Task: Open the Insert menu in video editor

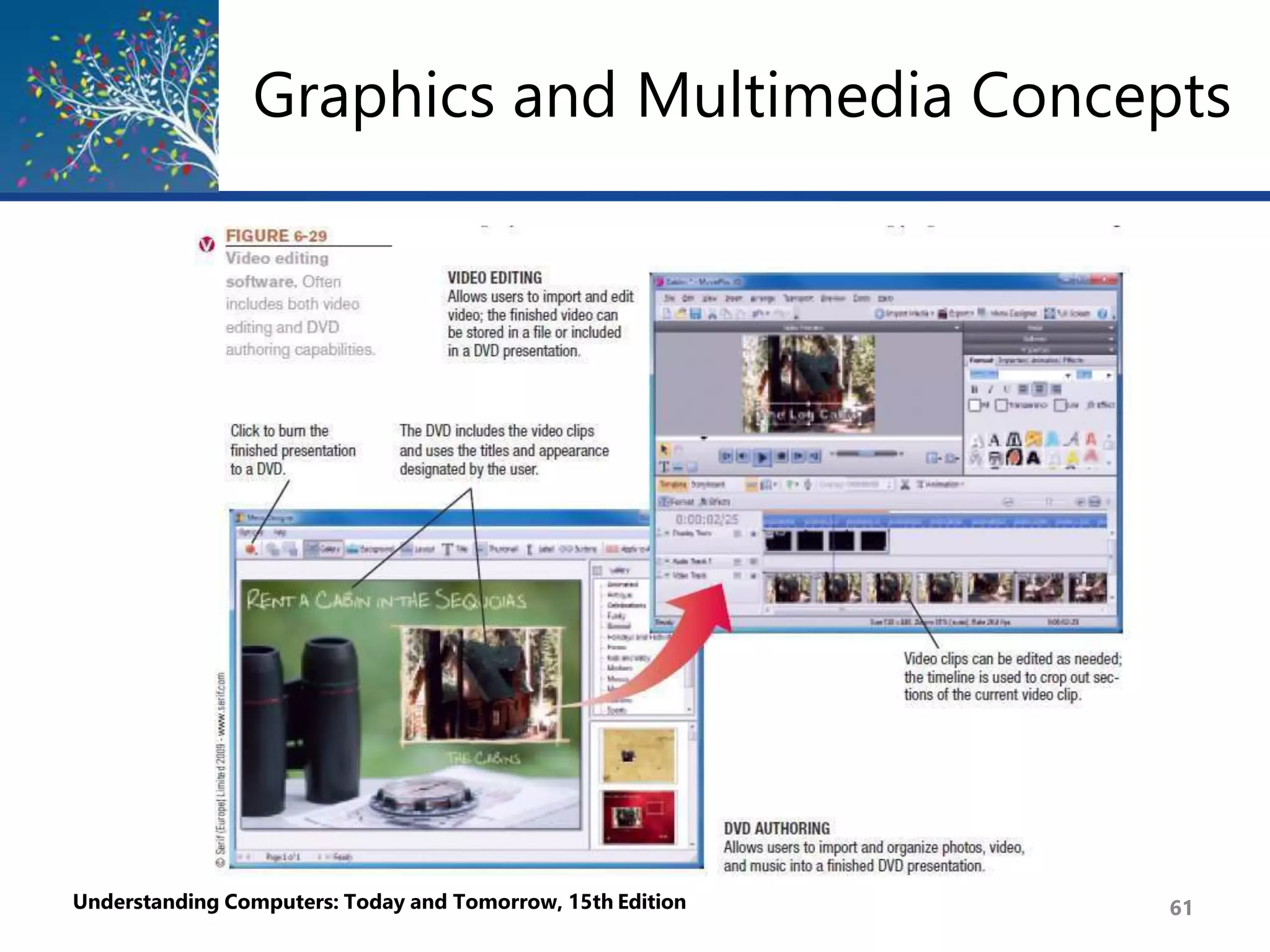Action: 734,299
